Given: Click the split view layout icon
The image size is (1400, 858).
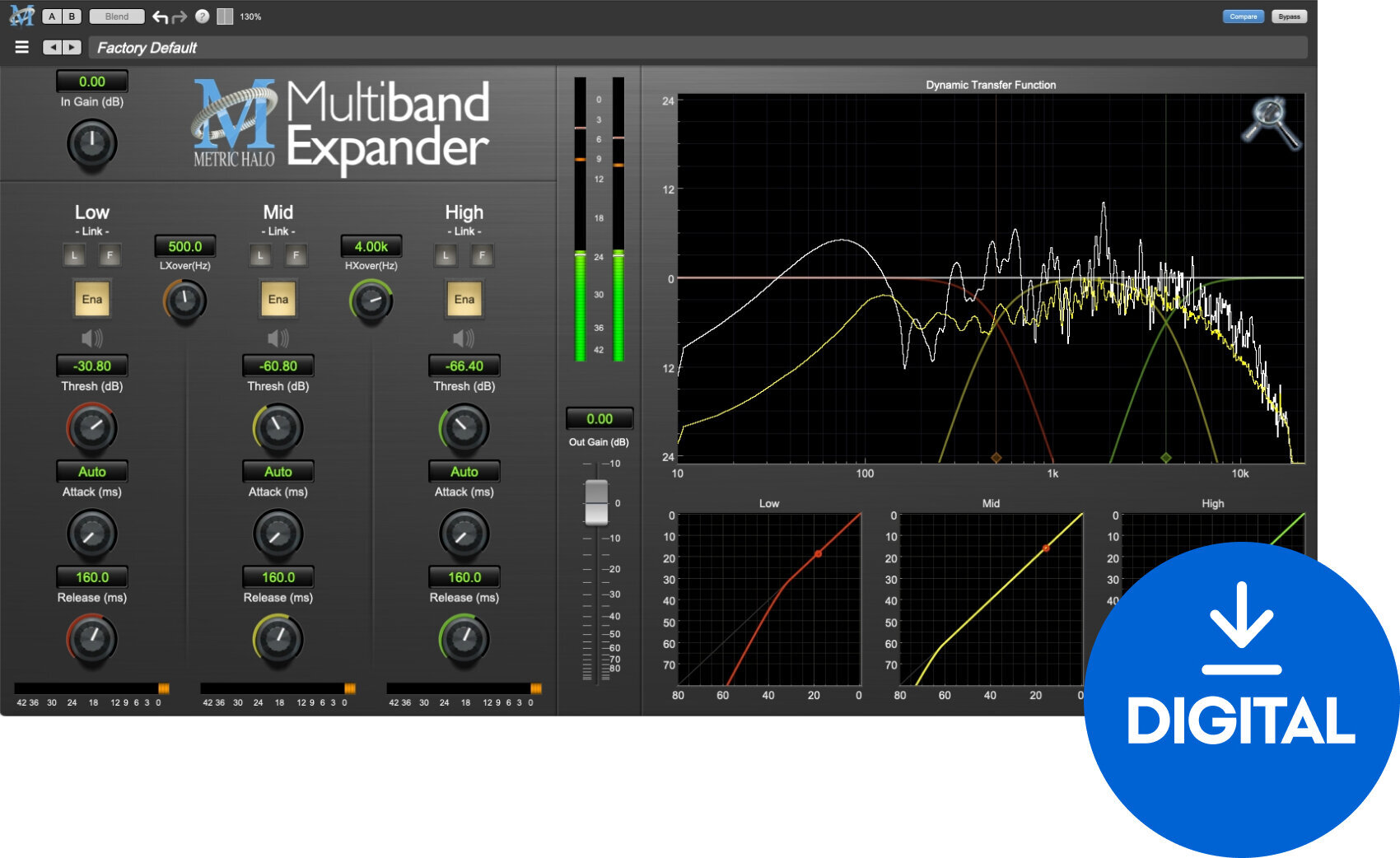Looking at the screenshot, I should tap(225, 16).
